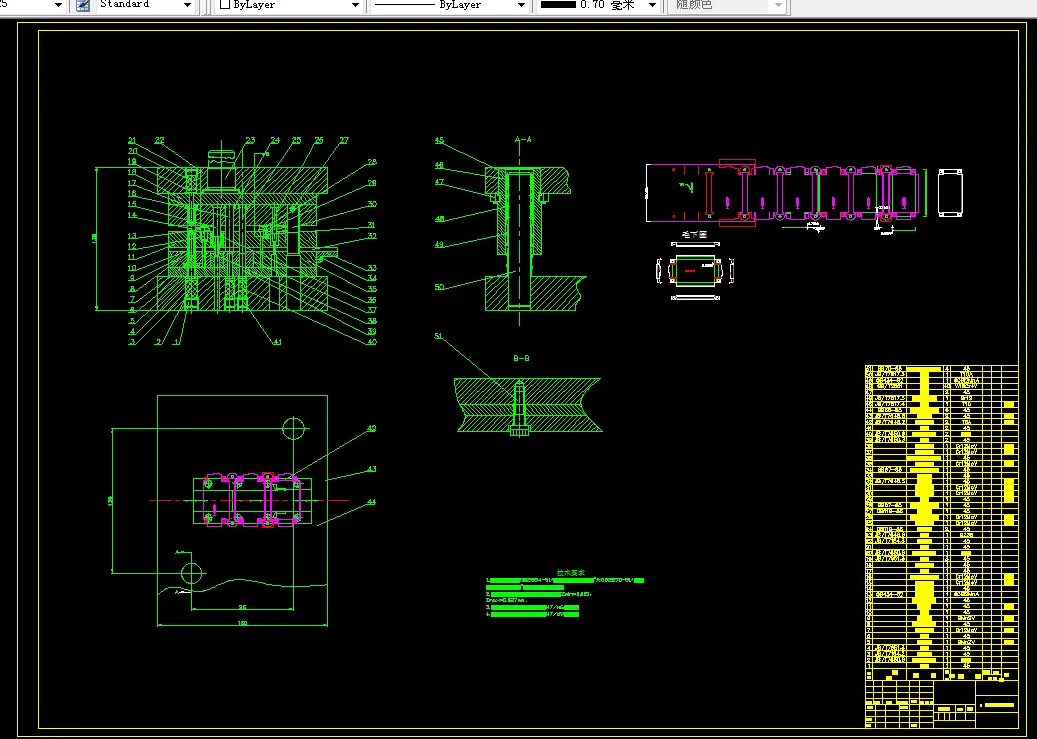The width and height of the screenshot is (1037, 739).
Task: Open the Standard table style dropdown
Action: [187, 5]
